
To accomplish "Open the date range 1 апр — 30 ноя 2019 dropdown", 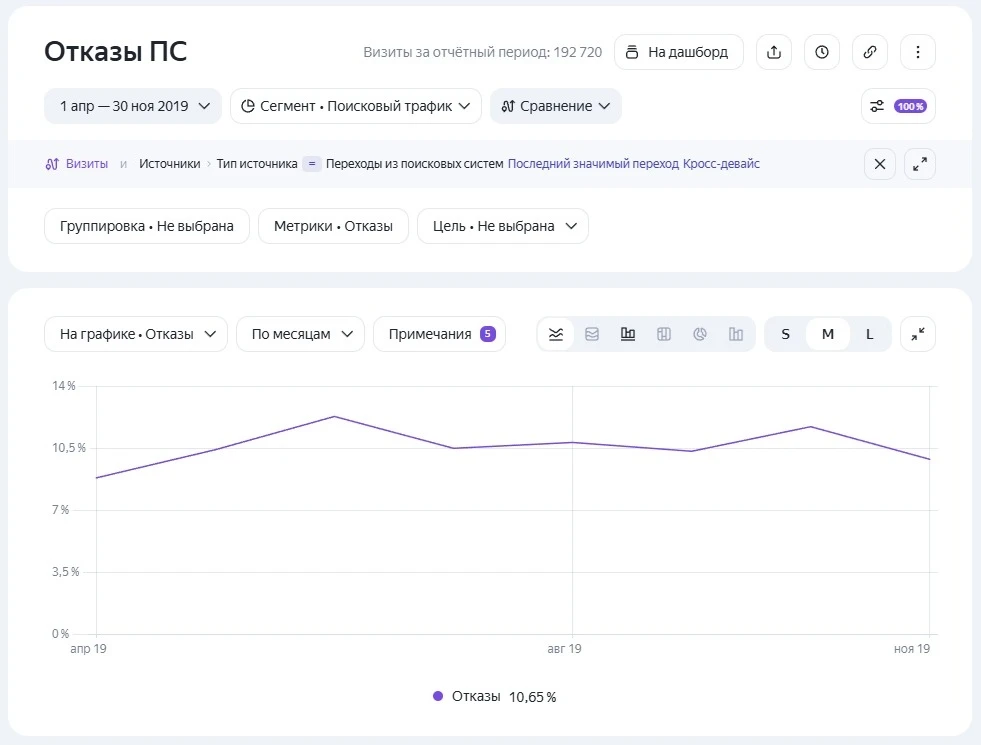I will 133,106.
